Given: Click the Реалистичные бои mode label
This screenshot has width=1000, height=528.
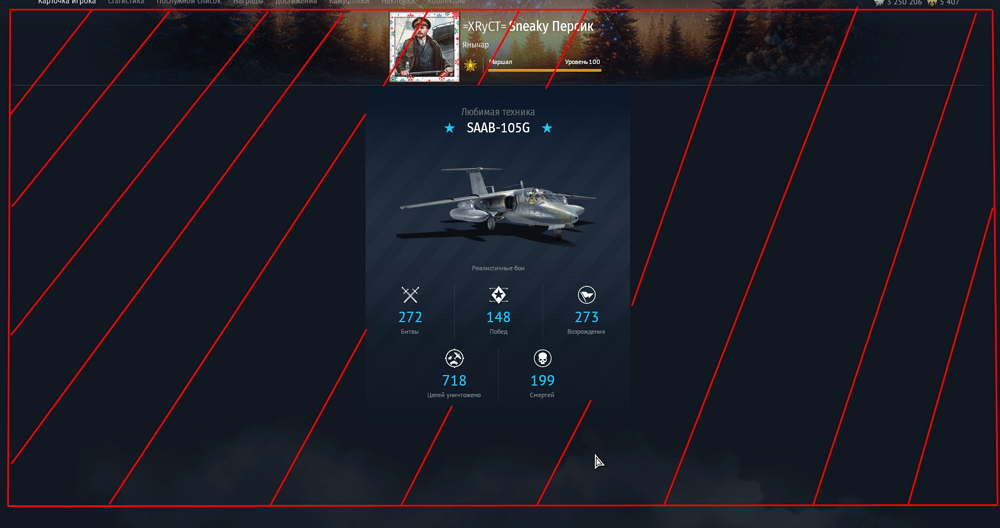Looking at the screenshot, I should tap(498, 268).
